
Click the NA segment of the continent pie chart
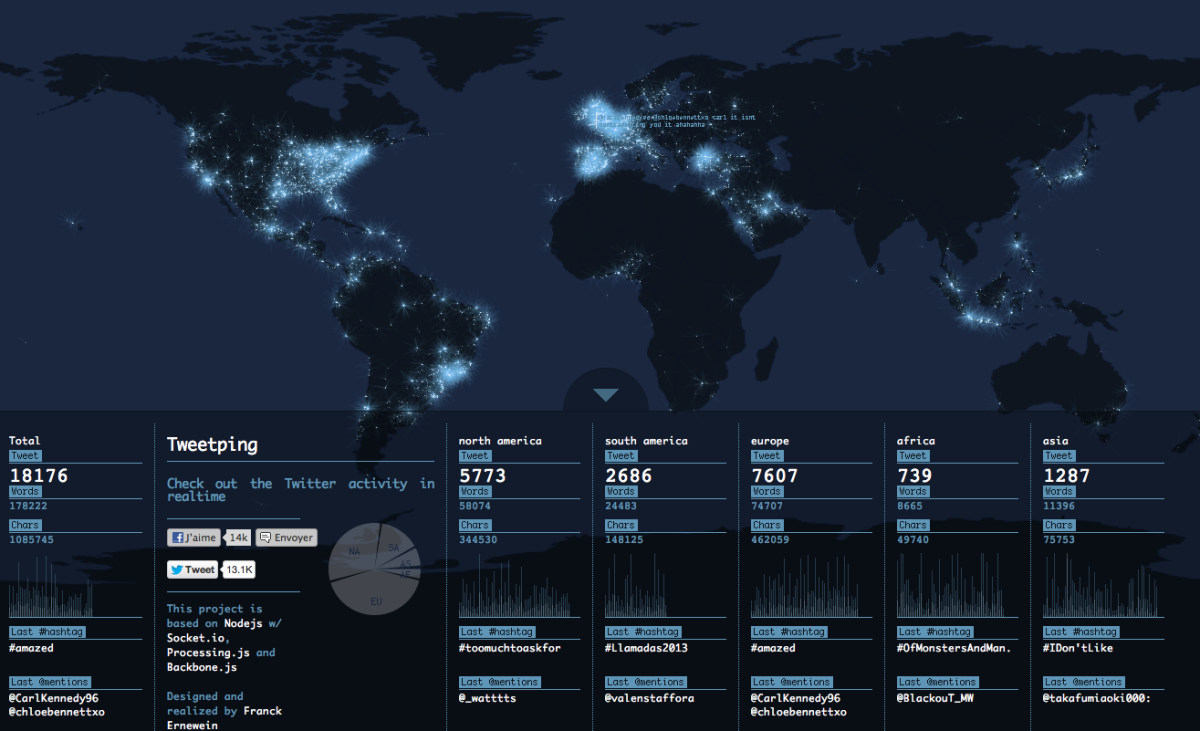[354, 551]
